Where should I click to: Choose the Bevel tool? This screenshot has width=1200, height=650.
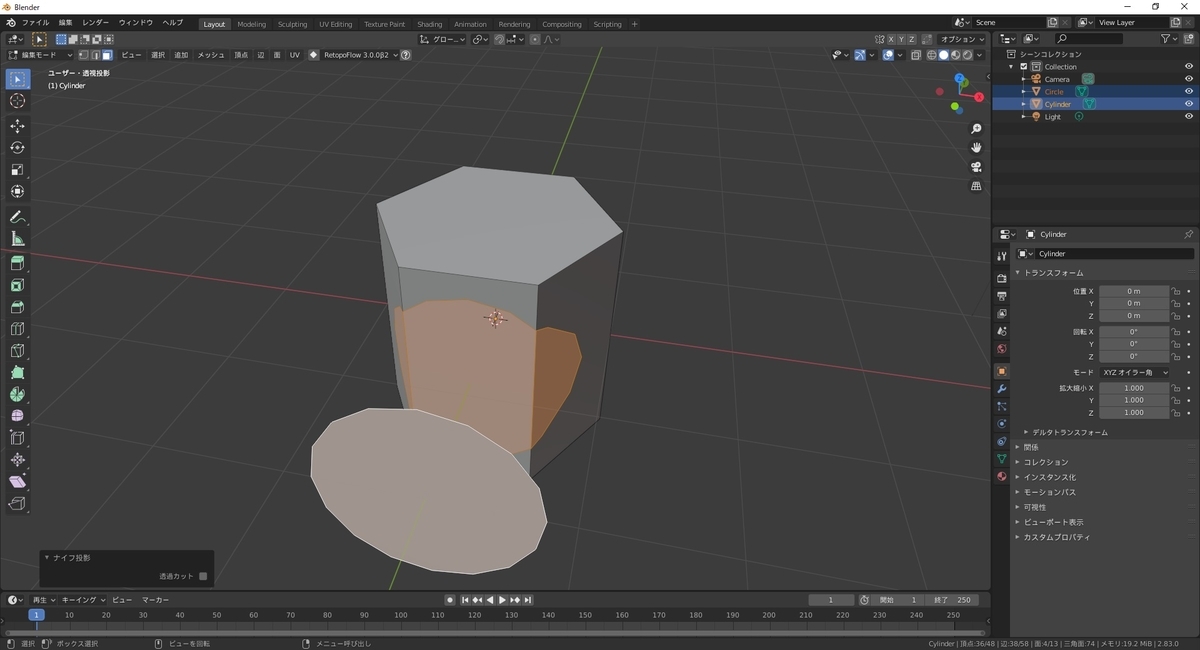[17, 307]
